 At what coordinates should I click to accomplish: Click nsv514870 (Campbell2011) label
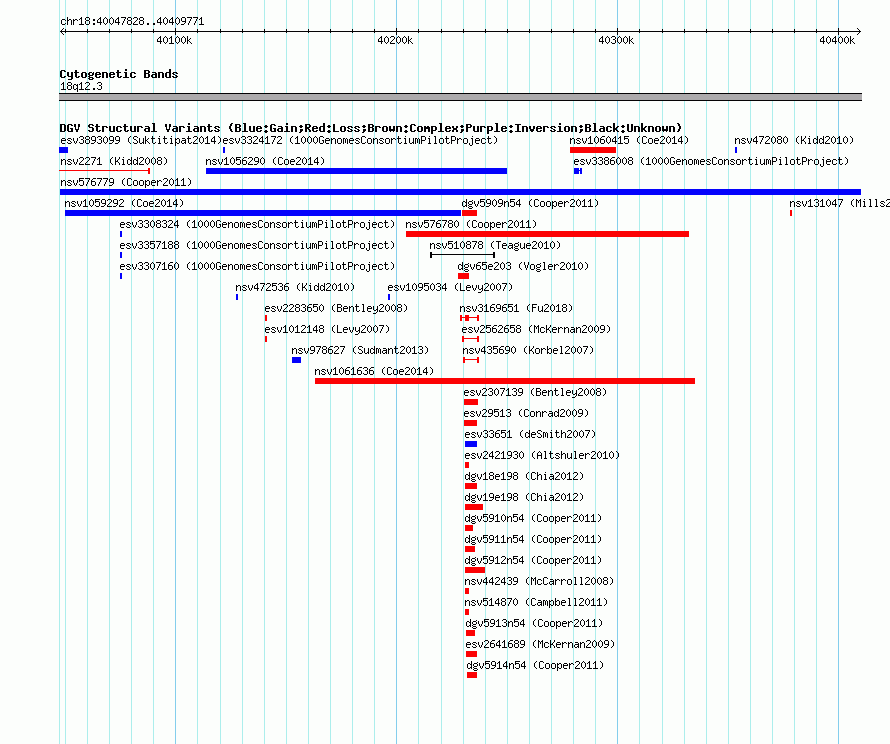tap(536, 602)
